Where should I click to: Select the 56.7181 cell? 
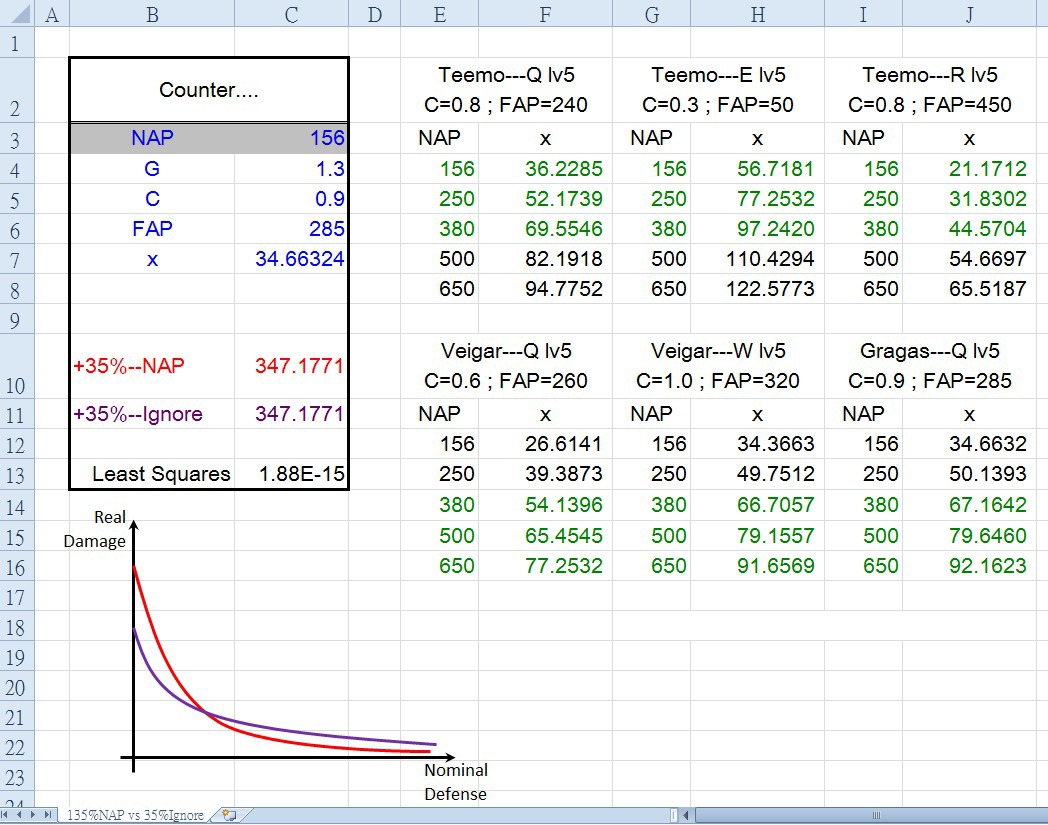757,168
